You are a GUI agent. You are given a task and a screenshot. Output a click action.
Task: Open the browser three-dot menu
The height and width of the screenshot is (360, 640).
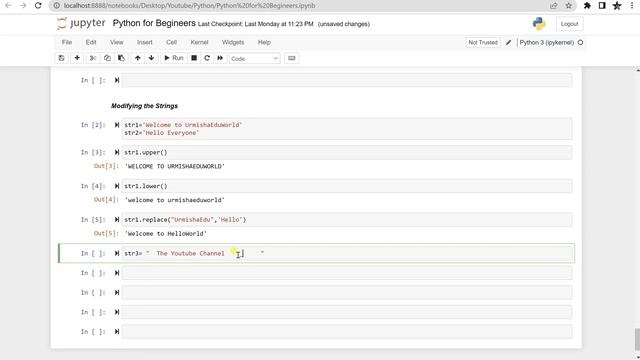pos(632,6)
